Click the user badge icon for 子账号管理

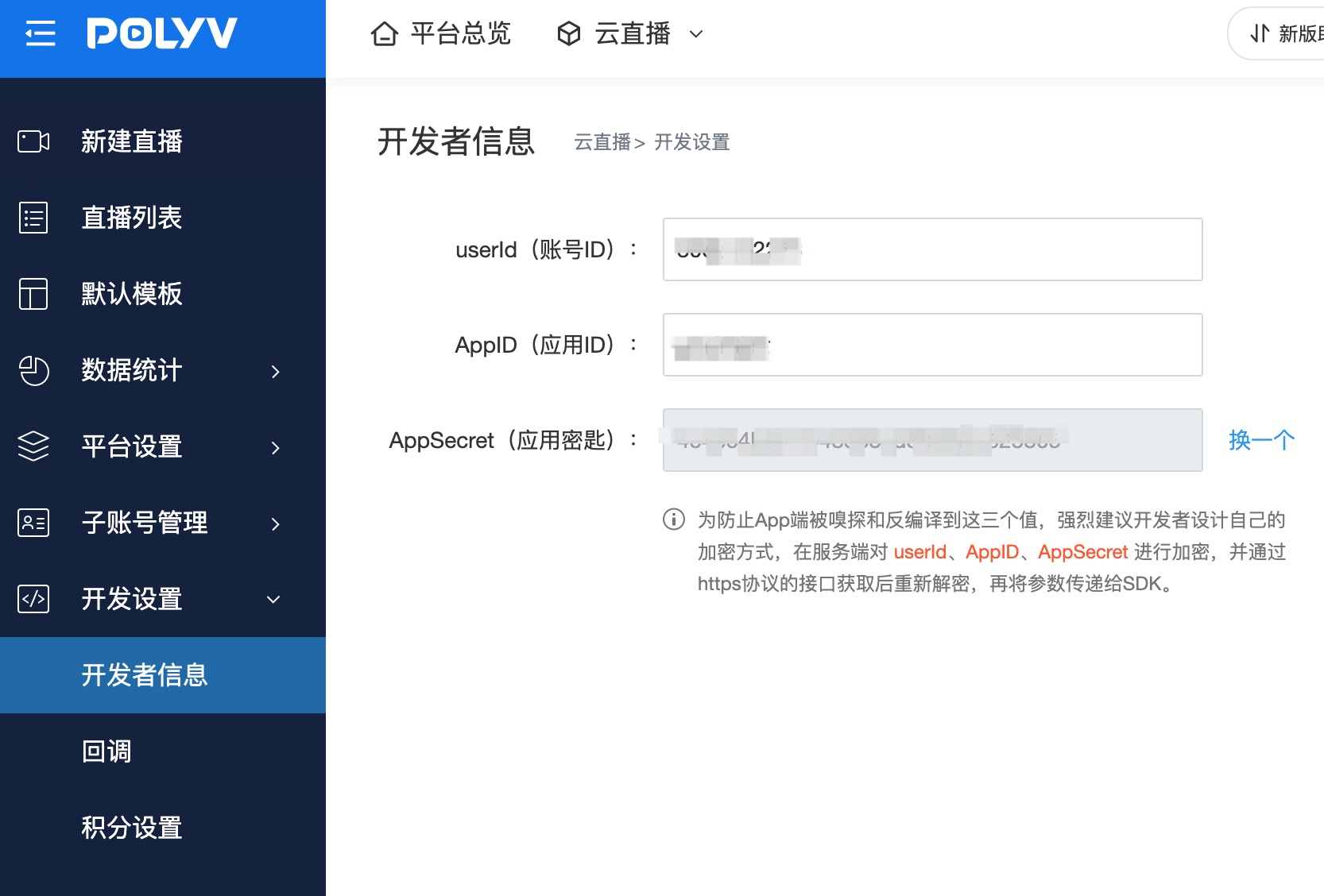tap(32, 523)
